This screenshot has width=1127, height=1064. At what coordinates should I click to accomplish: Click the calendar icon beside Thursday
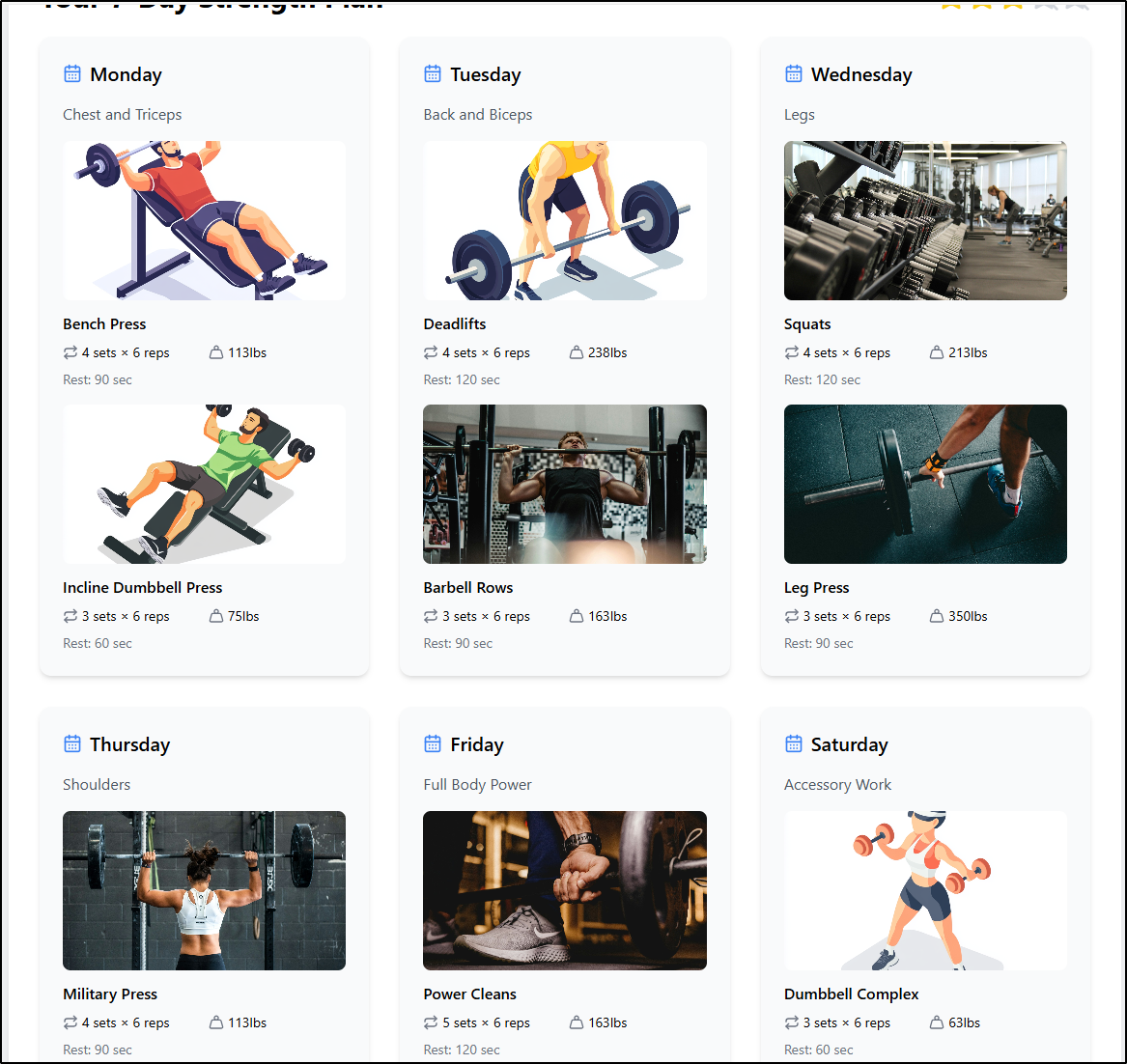pyautogui.click(x=71, y=743)
